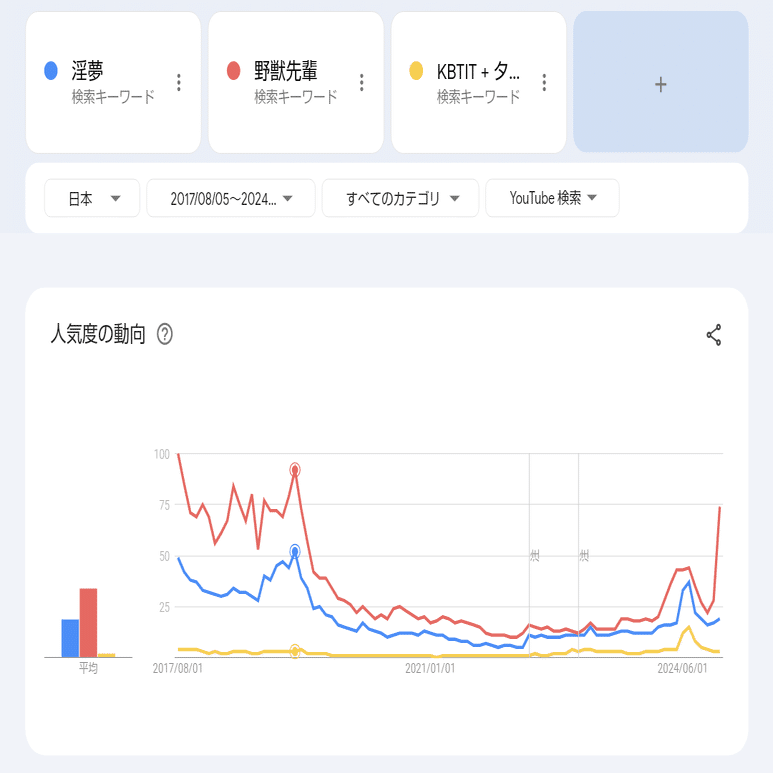
Task: Click the blue average bar
Action: pyautogui.click(x=70, y=638)
